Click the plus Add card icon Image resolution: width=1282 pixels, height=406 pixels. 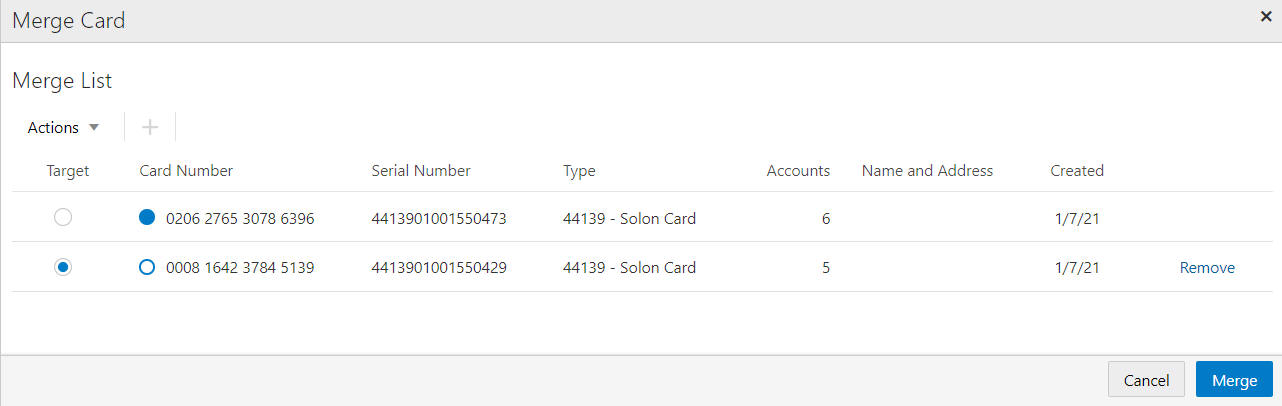[x=150, y=127]
